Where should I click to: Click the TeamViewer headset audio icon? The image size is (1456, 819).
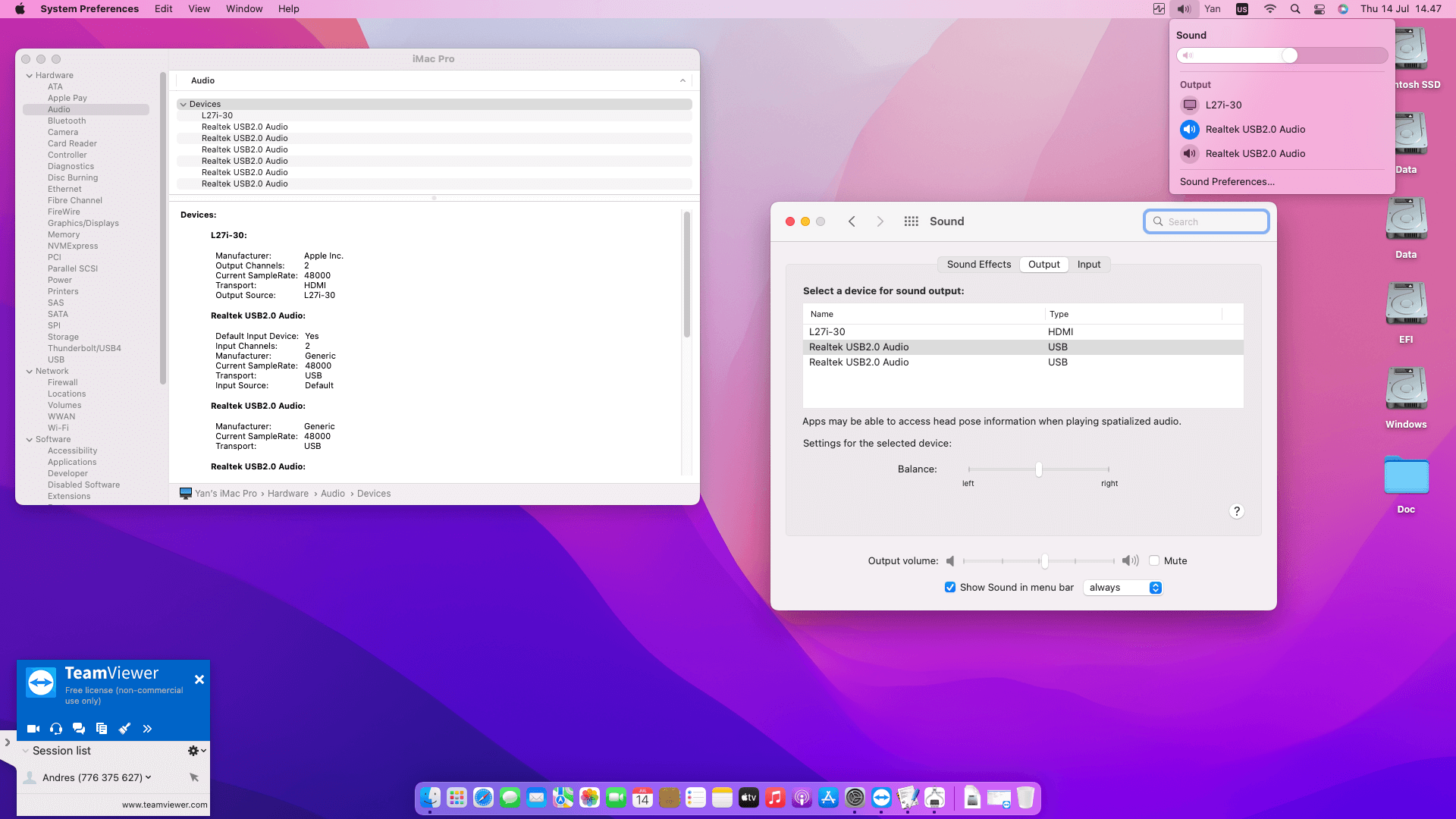[x=56, y=729]
